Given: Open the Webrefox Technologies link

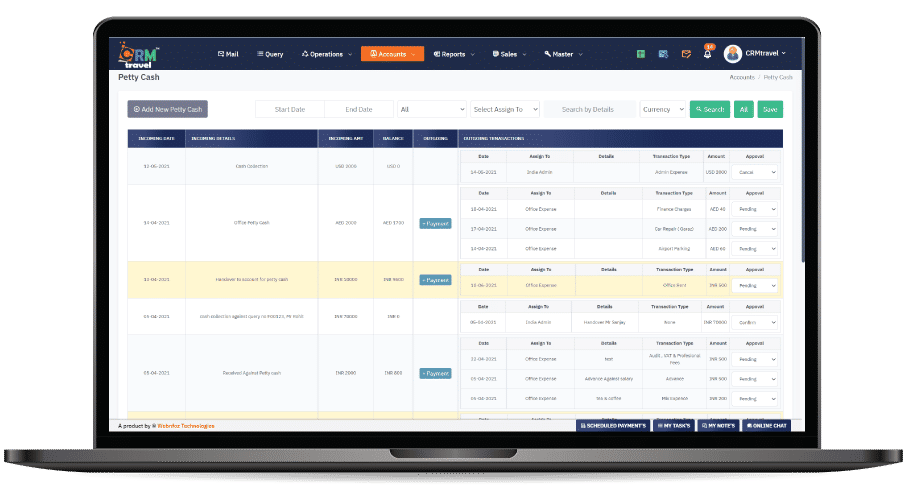Looking at the screenshot, I should pyautogui.click(x=186, y=426).
